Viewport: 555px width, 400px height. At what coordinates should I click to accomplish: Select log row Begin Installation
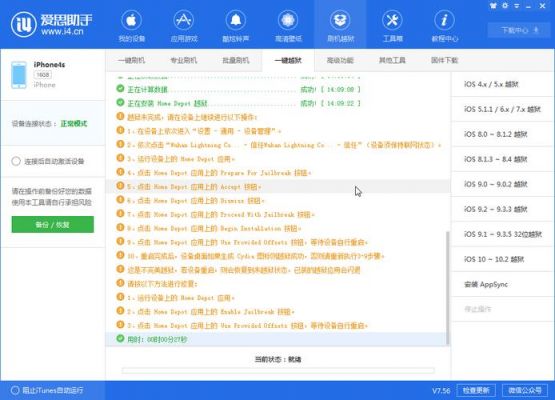278,228
